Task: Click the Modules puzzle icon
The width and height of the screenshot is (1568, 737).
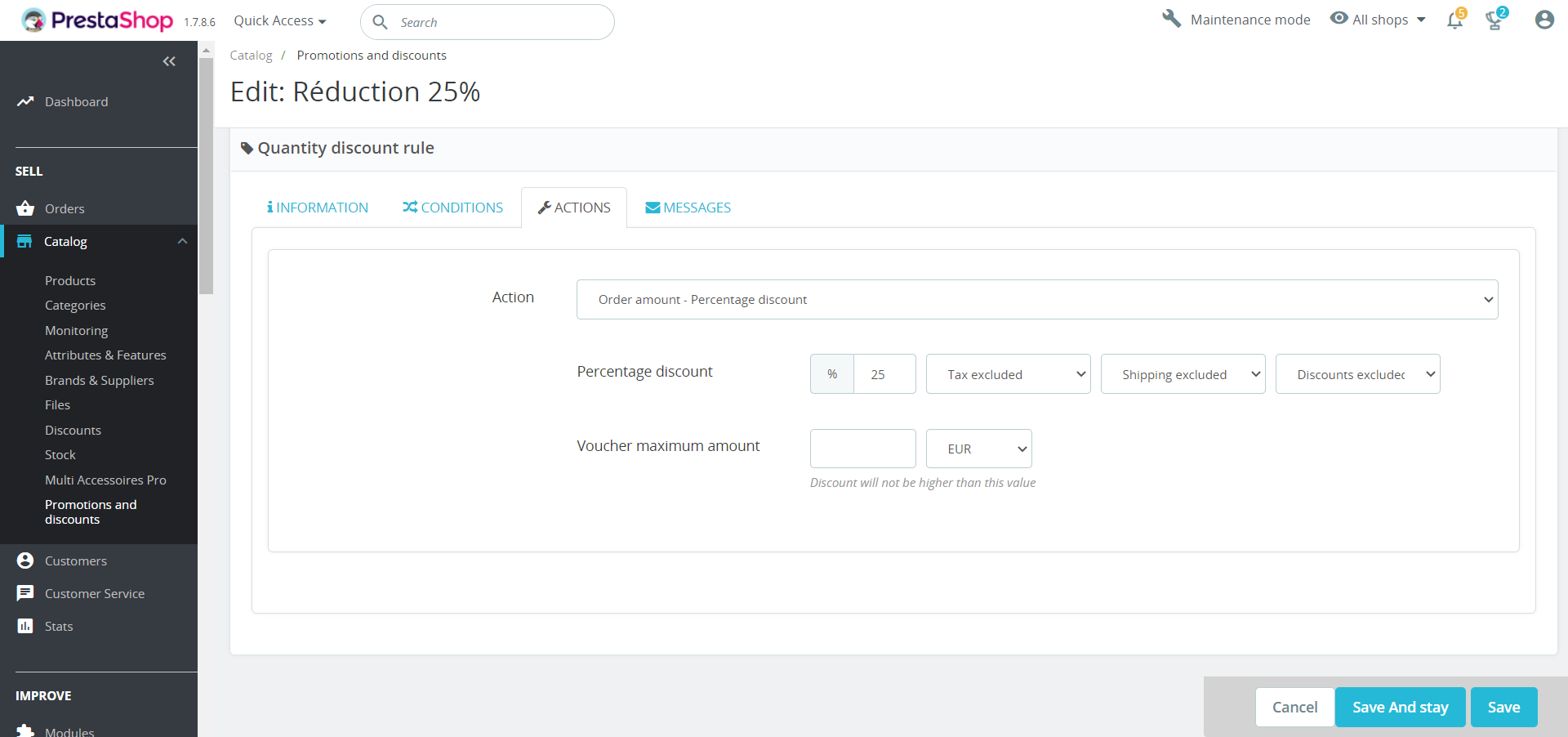Action: 25,730
